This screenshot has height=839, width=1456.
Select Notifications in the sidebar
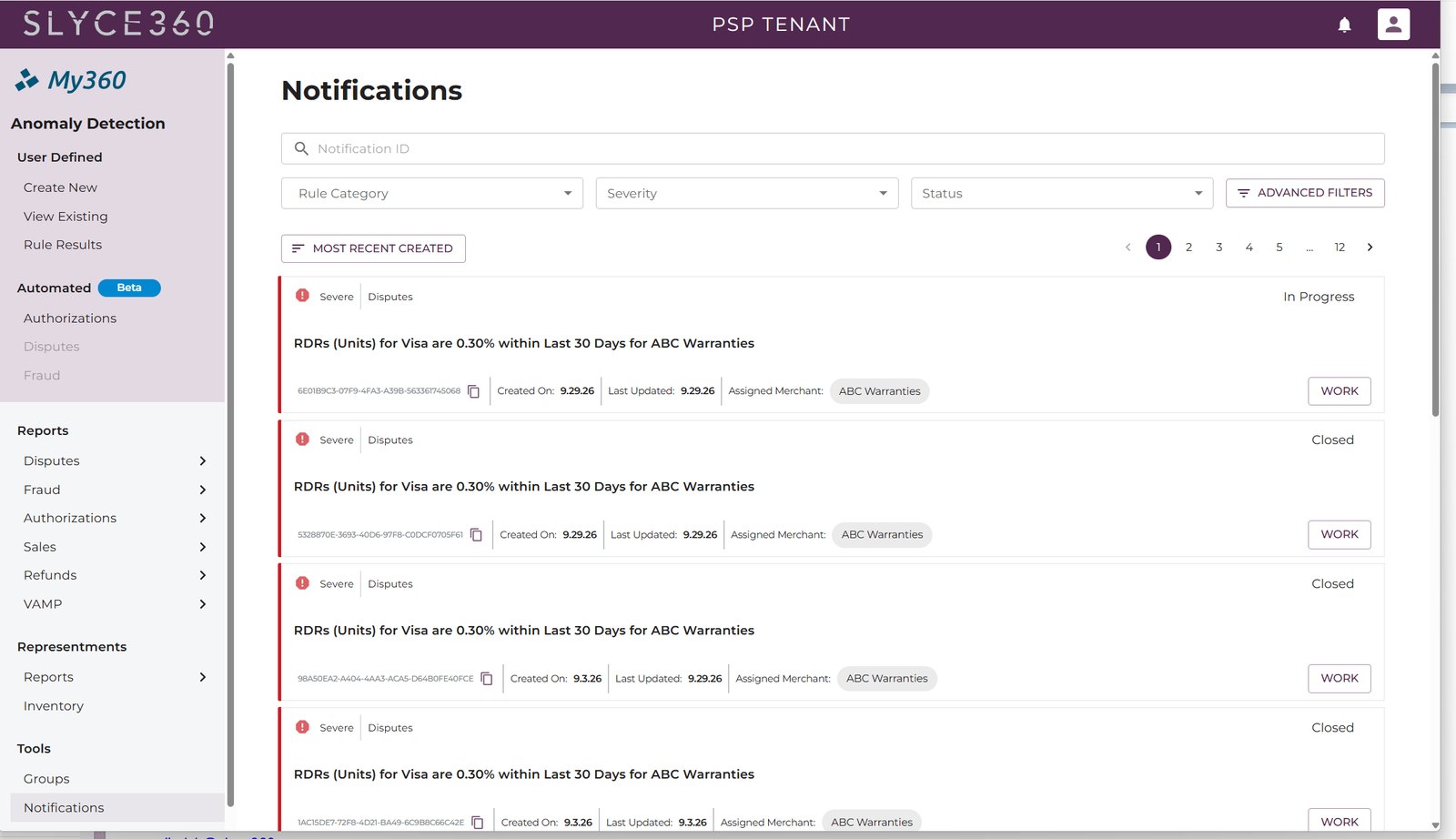click(x=117, y=808)
